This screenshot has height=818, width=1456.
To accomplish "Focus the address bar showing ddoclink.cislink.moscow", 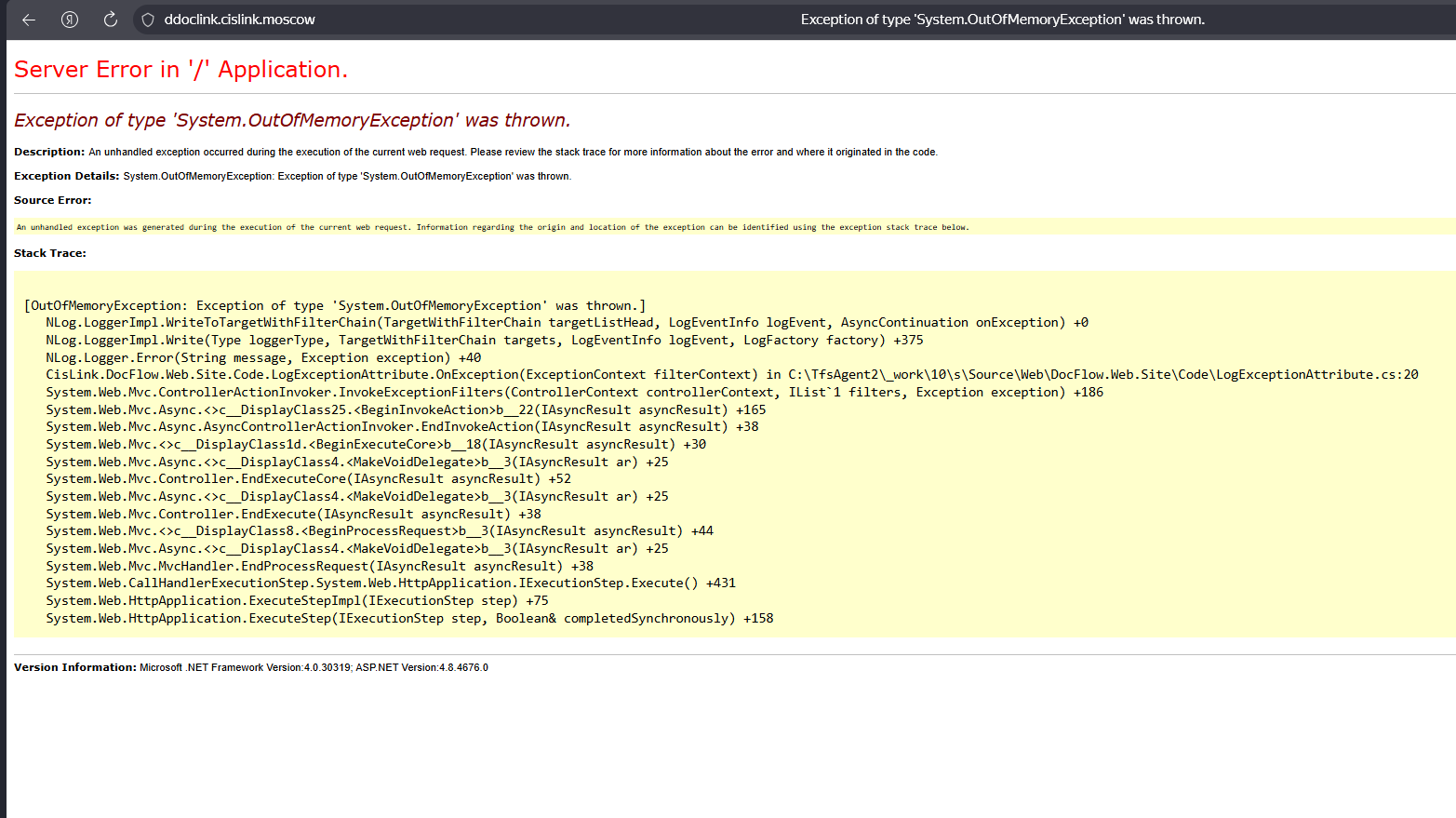I will point(240,20).
